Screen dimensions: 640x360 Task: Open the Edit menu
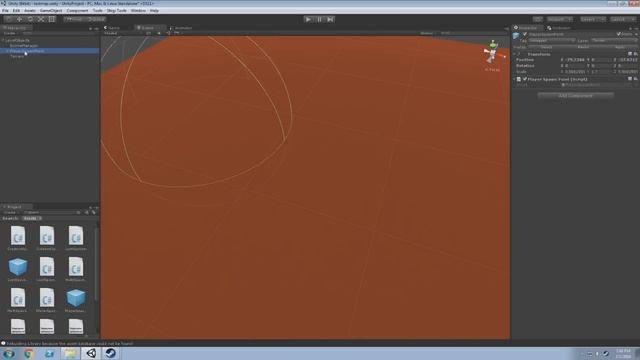coord(16,11)
